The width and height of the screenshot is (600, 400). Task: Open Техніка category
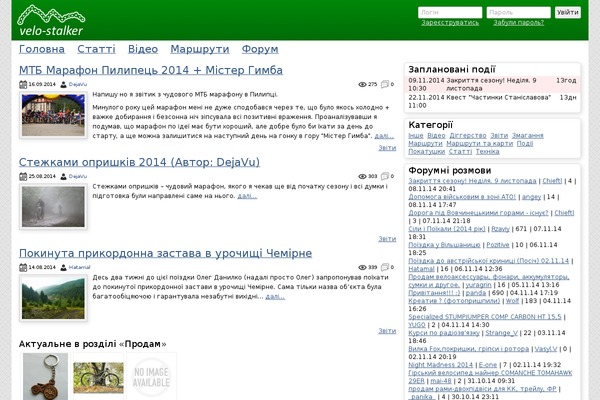point(488,152)
